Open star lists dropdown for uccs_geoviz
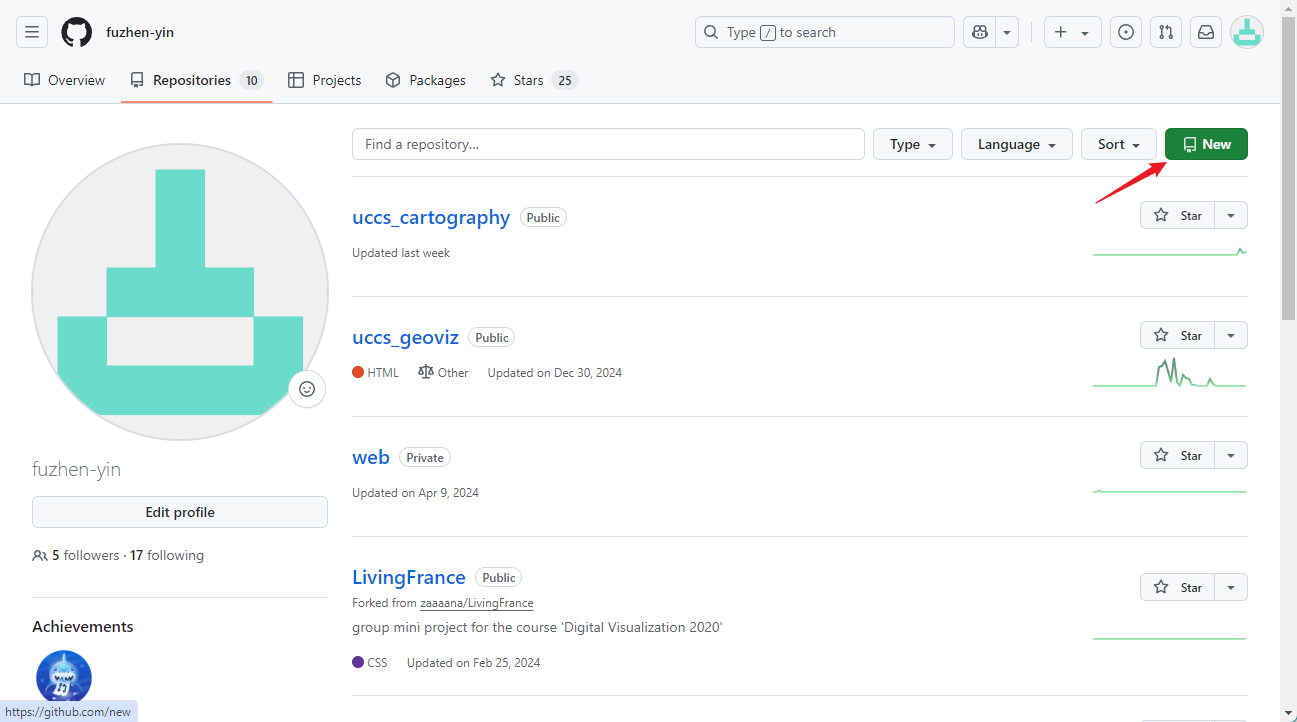The image size is (1297, 722). click(1231, 335)
